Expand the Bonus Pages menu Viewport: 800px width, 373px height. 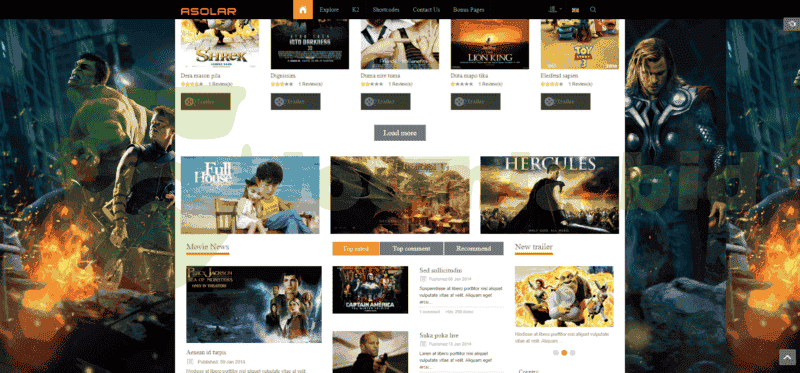pyautogui.click(x=468, y=9)
